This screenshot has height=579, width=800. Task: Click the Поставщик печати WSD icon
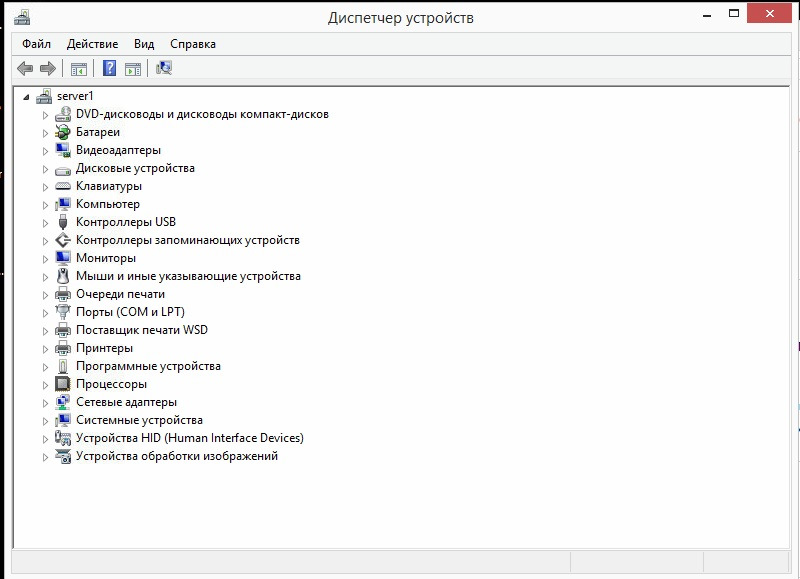click(x=63, y=330)
